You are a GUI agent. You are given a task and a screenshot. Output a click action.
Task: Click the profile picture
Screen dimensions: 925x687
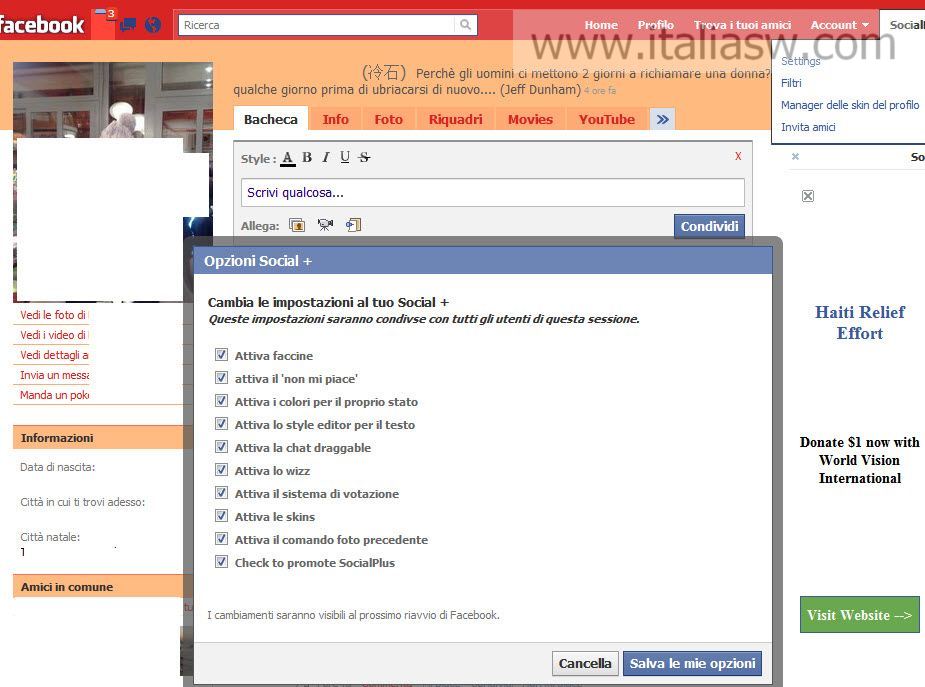113,182
